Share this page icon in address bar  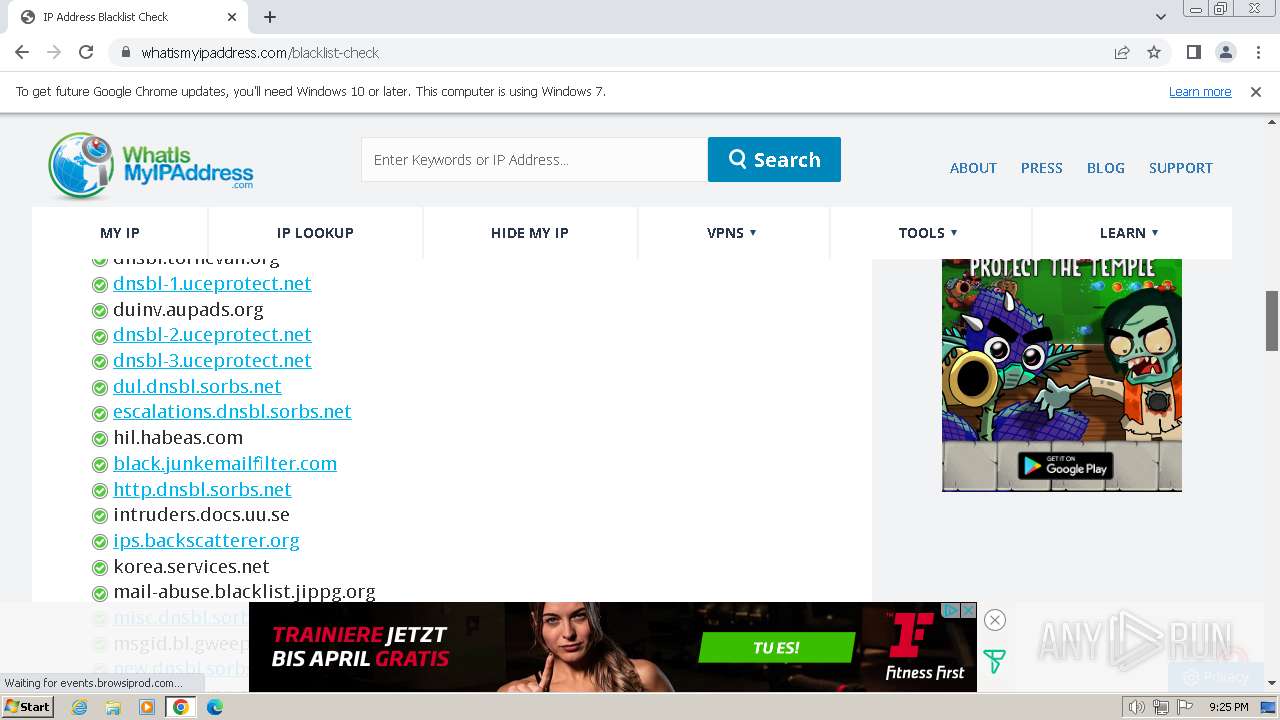[1122, 52]
